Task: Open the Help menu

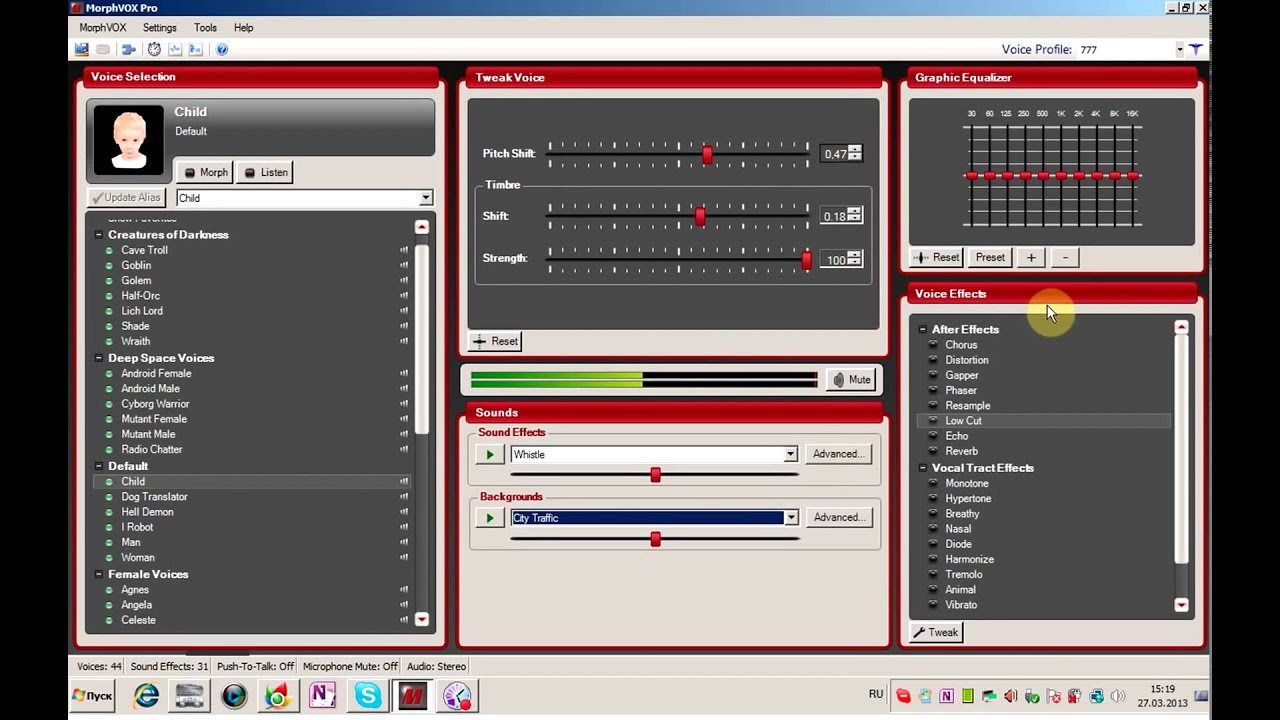Action: [x=243, y=28]
